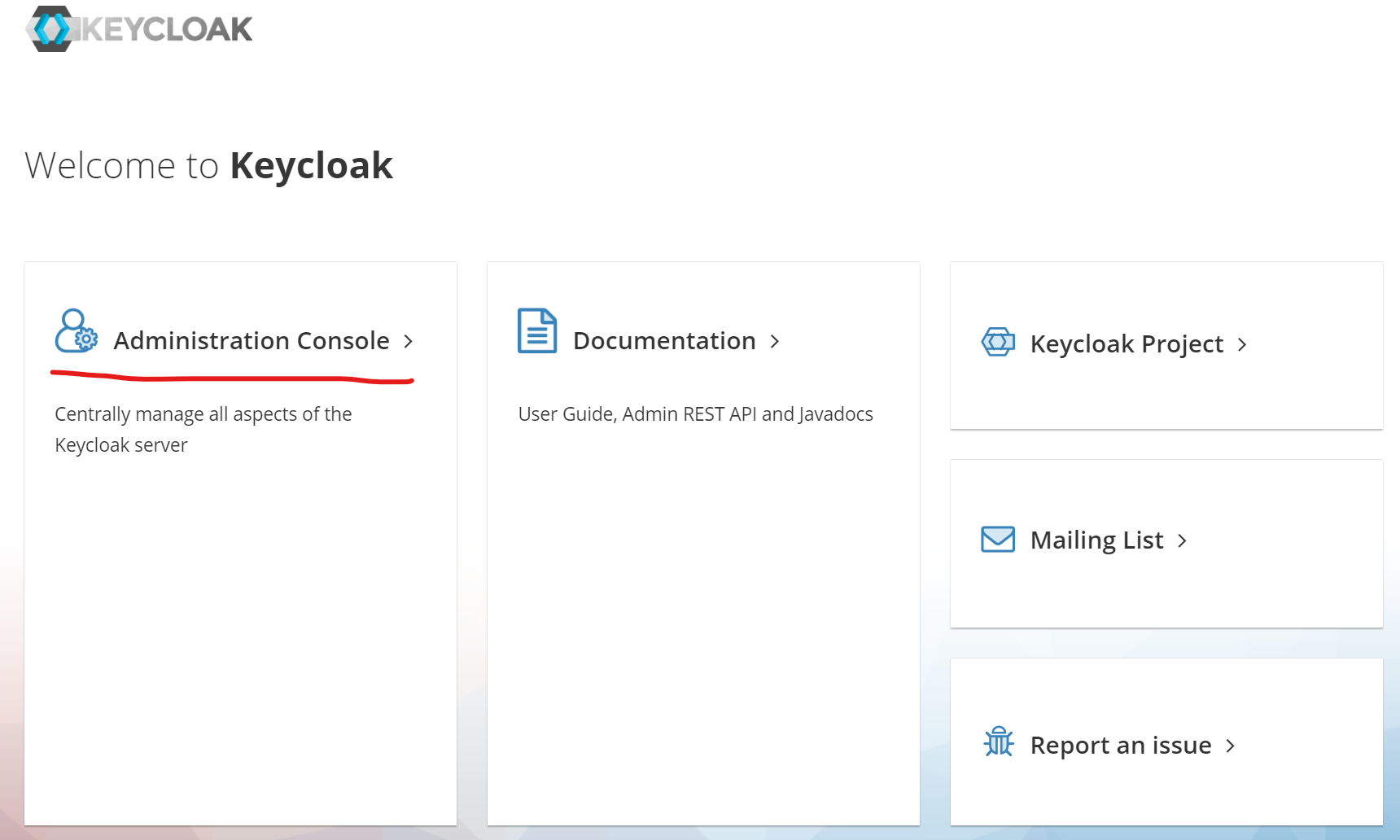Expand the Administration Console chevron arrow
Image resolution: width=1400 pixels, height=840 pixels.
[409, 342]
